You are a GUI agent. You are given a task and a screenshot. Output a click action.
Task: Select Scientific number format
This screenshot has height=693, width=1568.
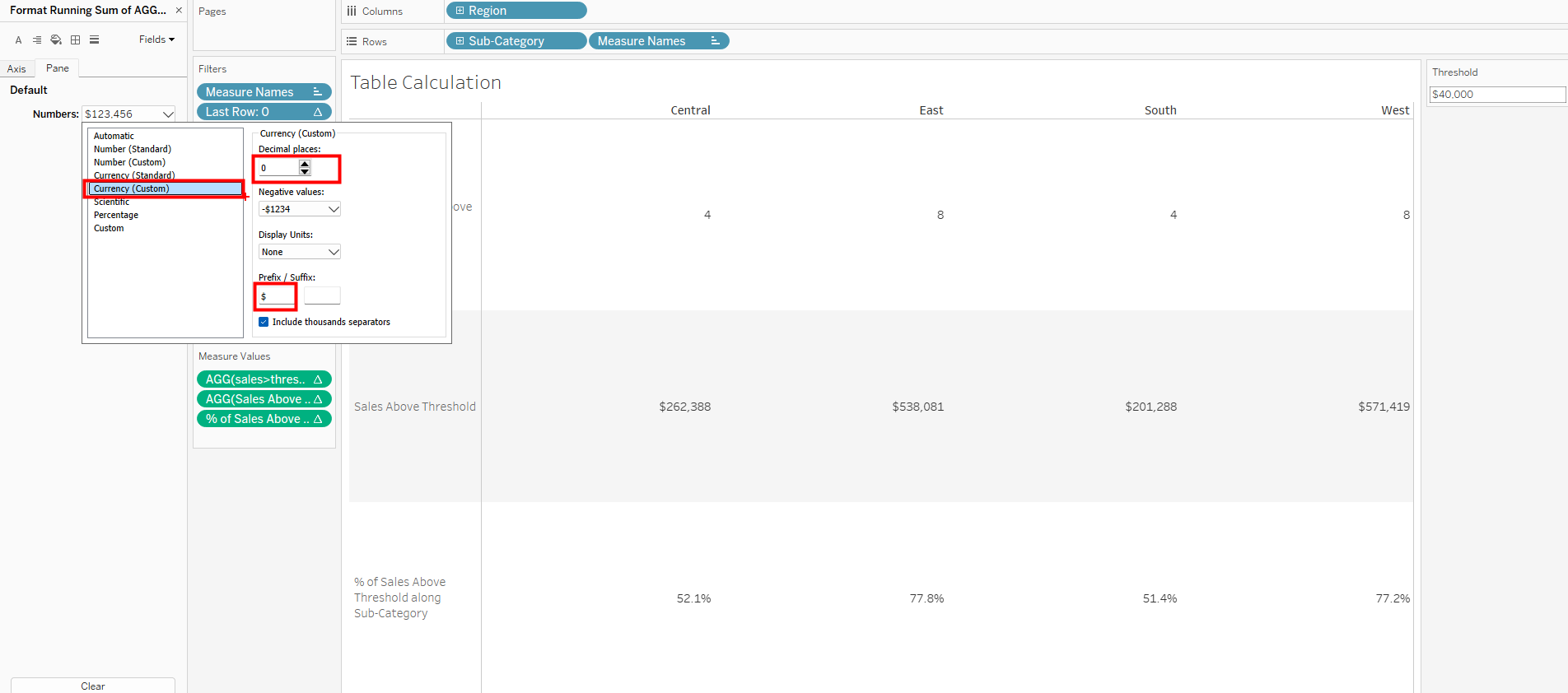click(111, 202)
